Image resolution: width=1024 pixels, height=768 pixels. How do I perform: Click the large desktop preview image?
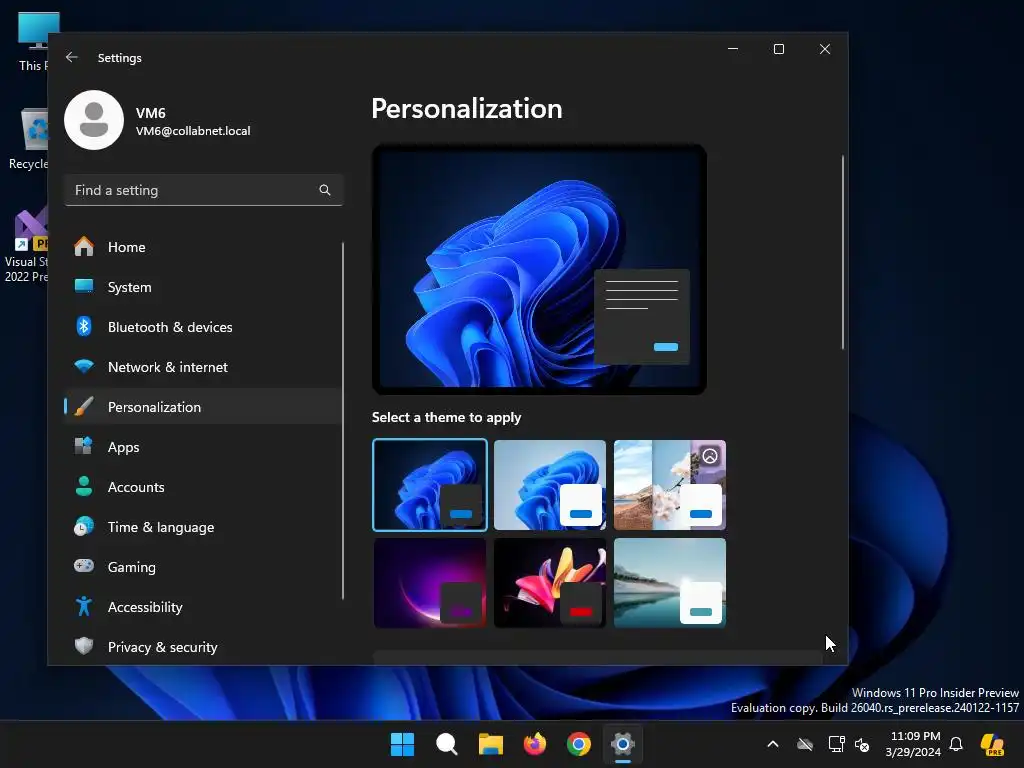coord(539,269)
